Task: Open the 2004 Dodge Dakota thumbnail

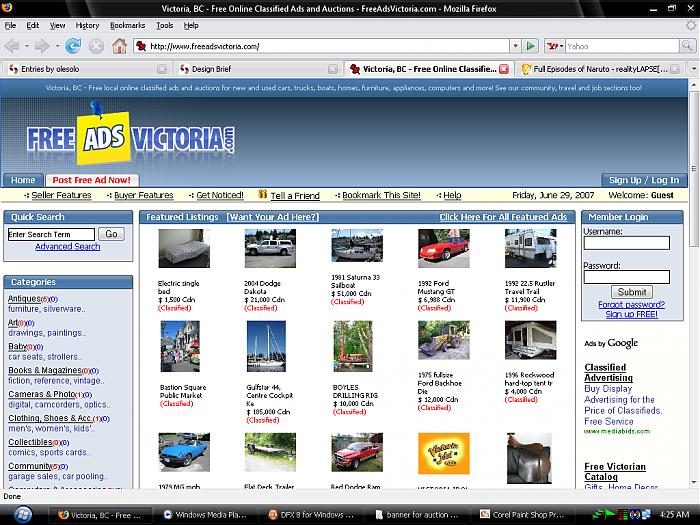Action: click(270, 248)
